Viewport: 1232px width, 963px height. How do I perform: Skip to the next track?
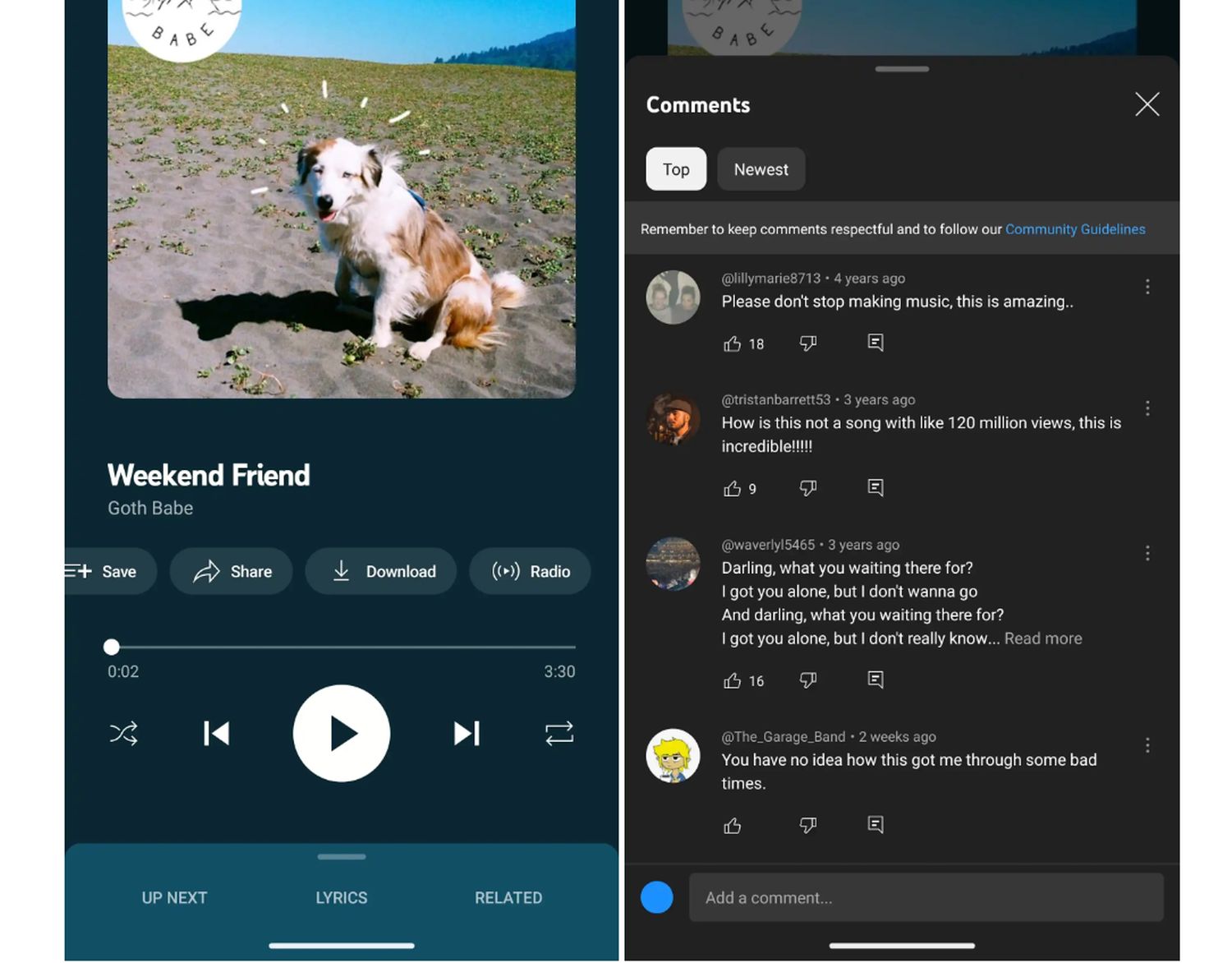(x=467, y=733)
